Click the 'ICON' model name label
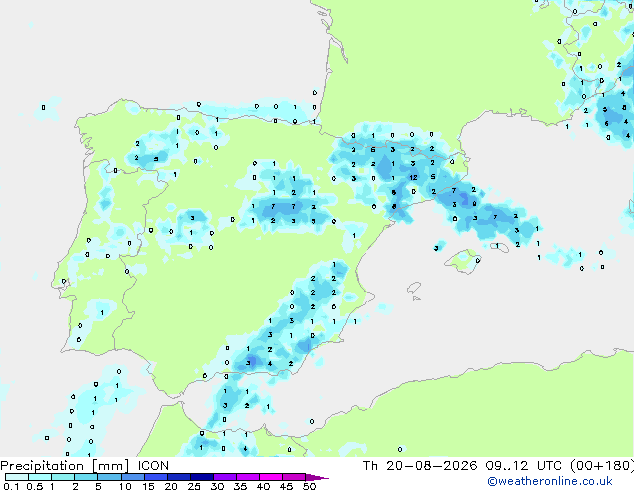634x490 pixels. (x=153, y=466)
